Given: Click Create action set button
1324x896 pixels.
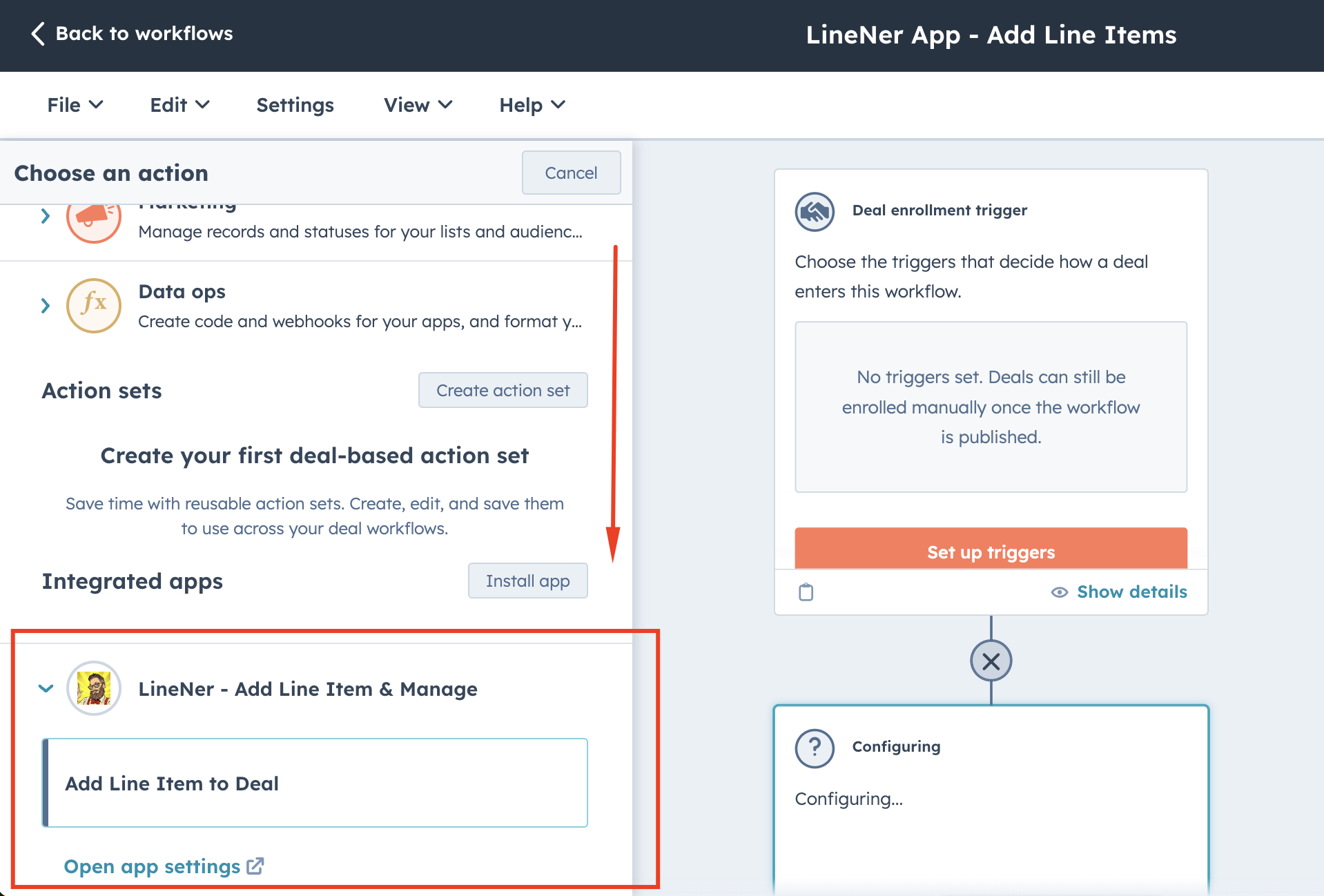Looking at the screenshot, I should pos(503,391).
